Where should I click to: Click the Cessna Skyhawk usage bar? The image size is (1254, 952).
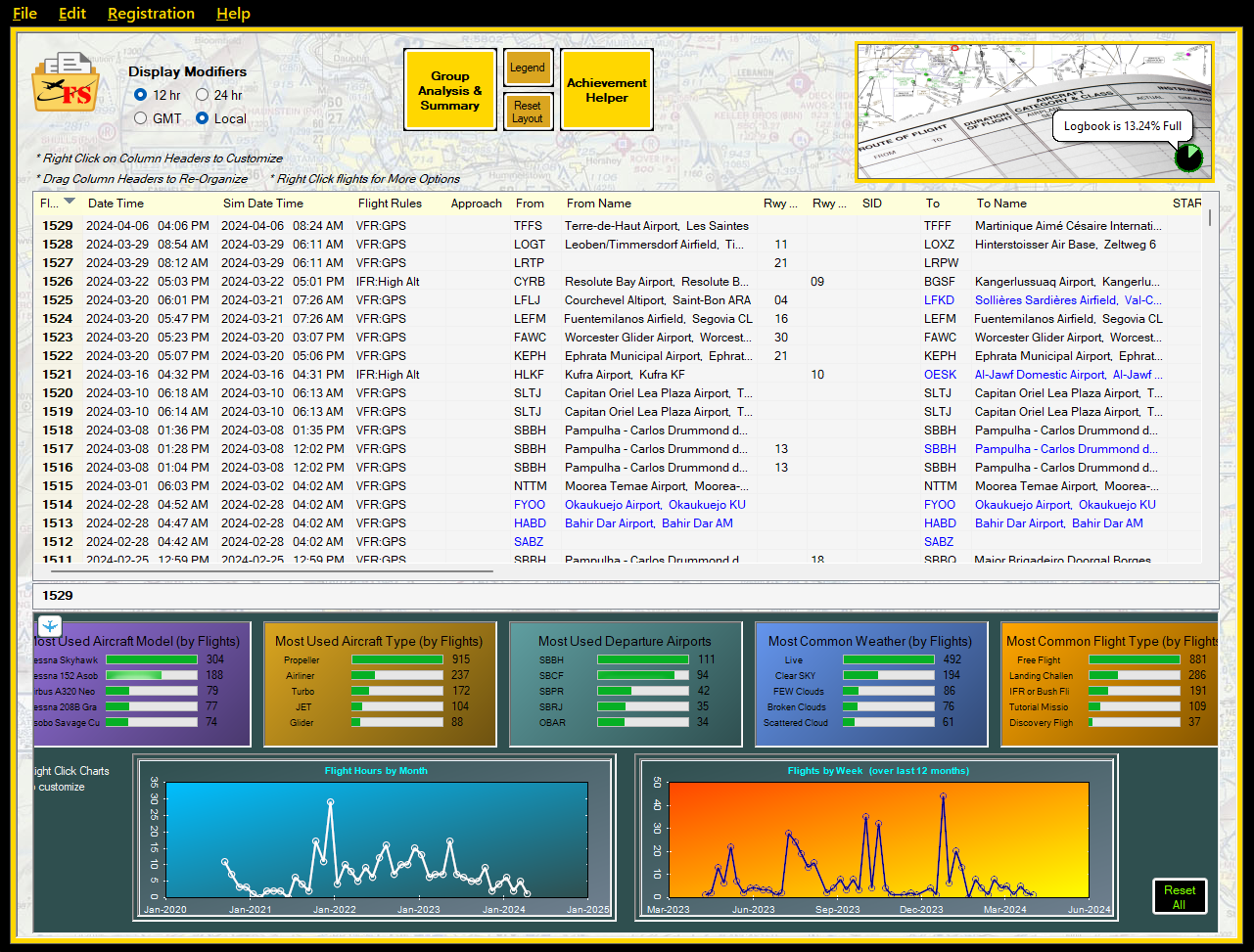pyautogui.click(x=152, y=659)
